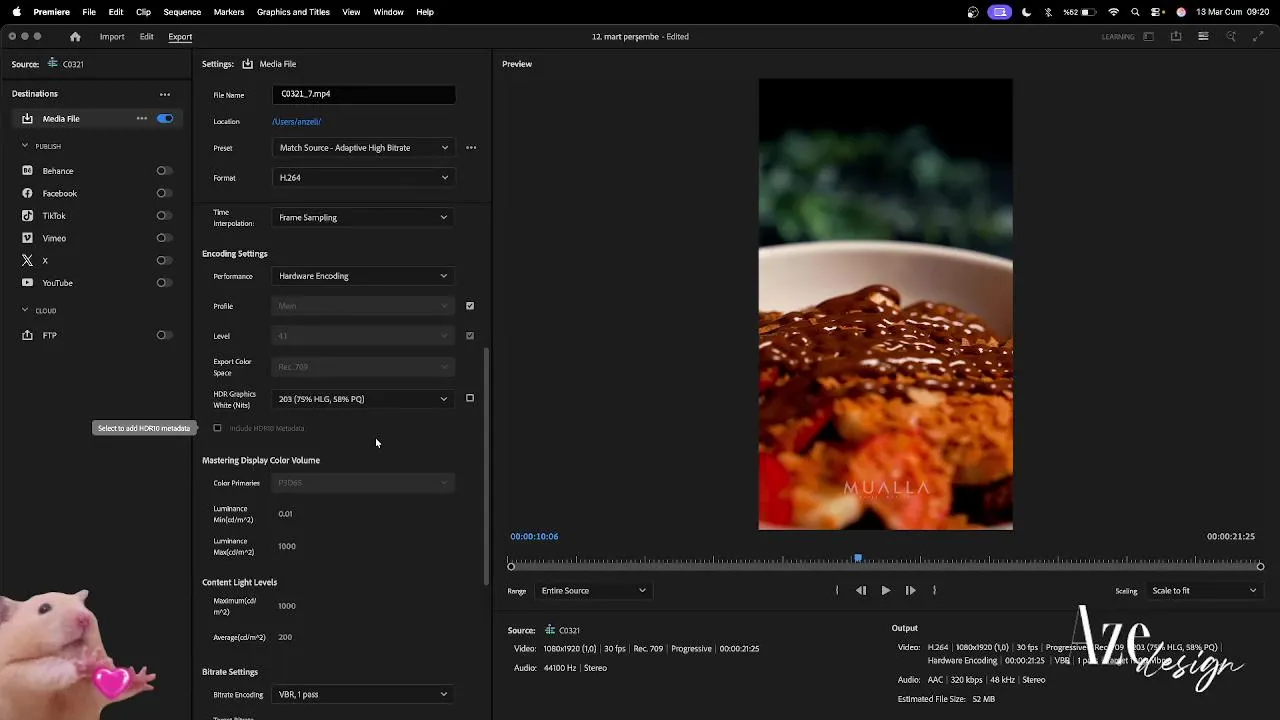Screen dimensions: 1280x720
Task: Enable the Vimeo publish toggle
Action: [x=164, y=238]
